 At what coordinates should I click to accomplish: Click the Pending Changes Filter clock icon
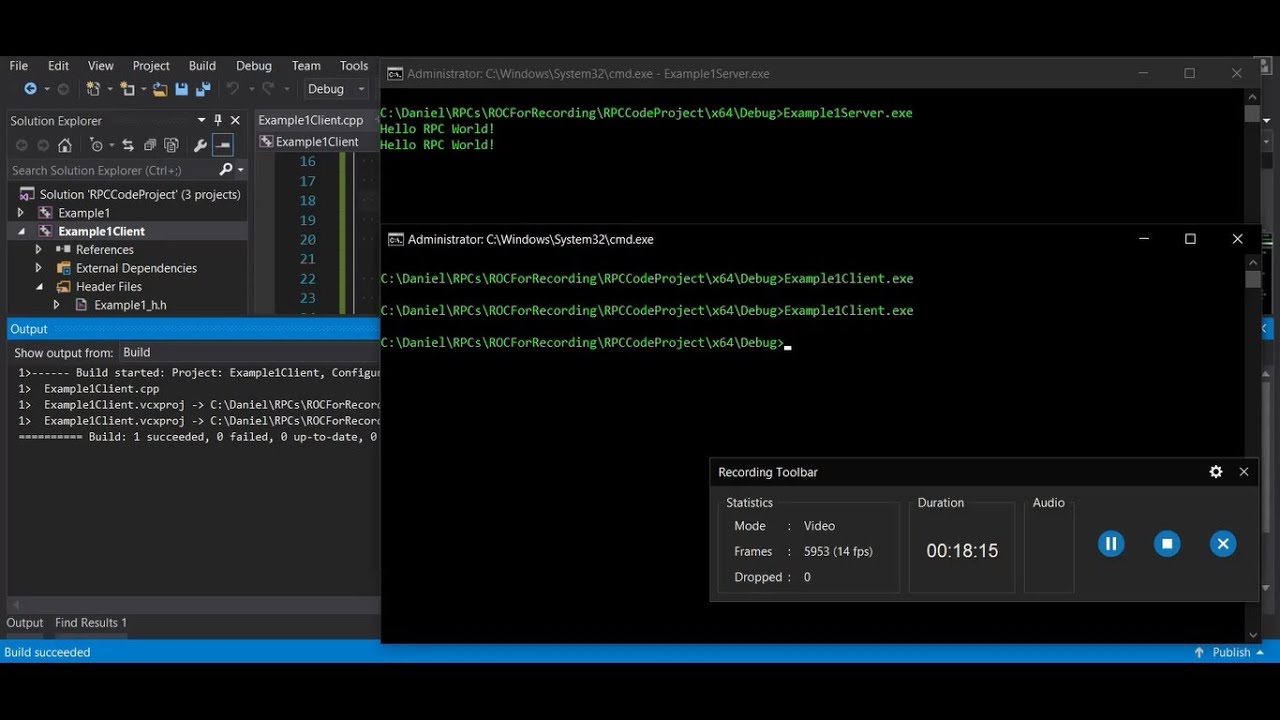(x=96, y=146)
